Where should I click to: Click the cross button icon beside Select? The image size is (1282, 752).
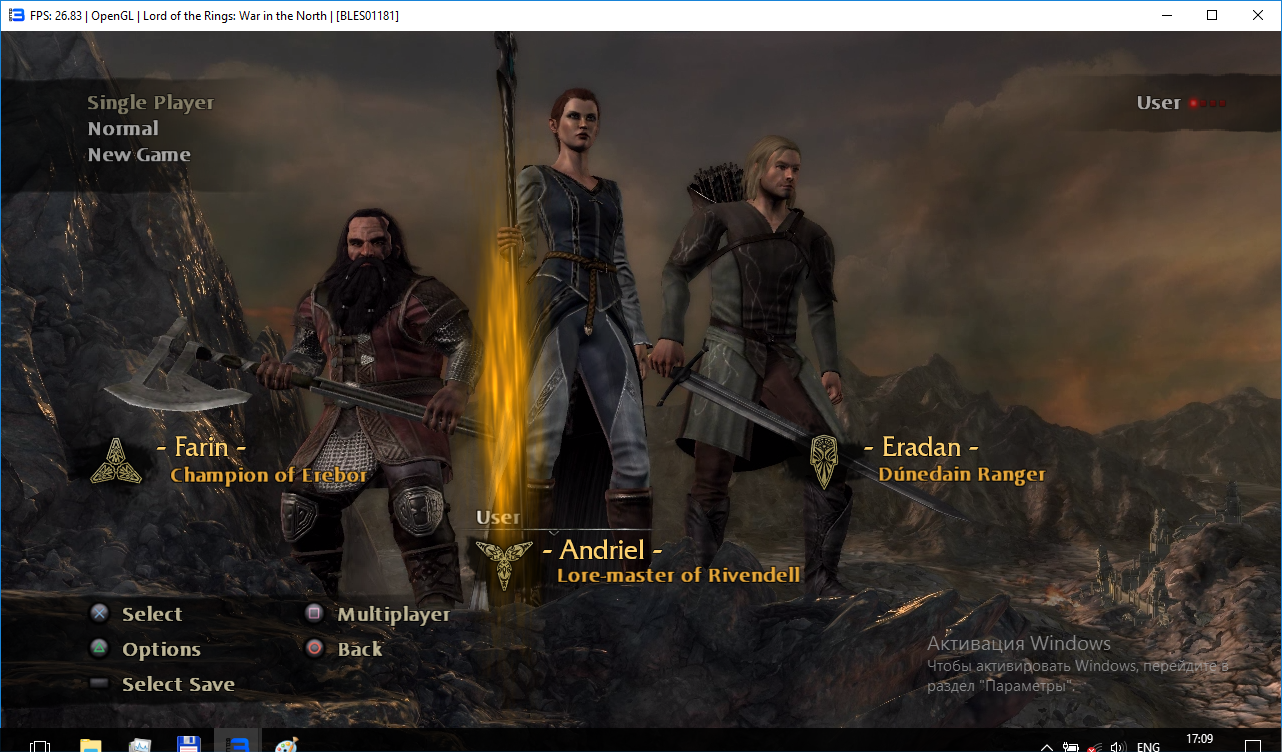99,614
